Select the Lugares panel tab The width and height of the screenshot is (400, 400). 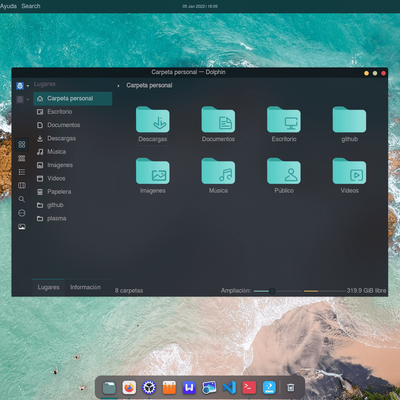48,287
